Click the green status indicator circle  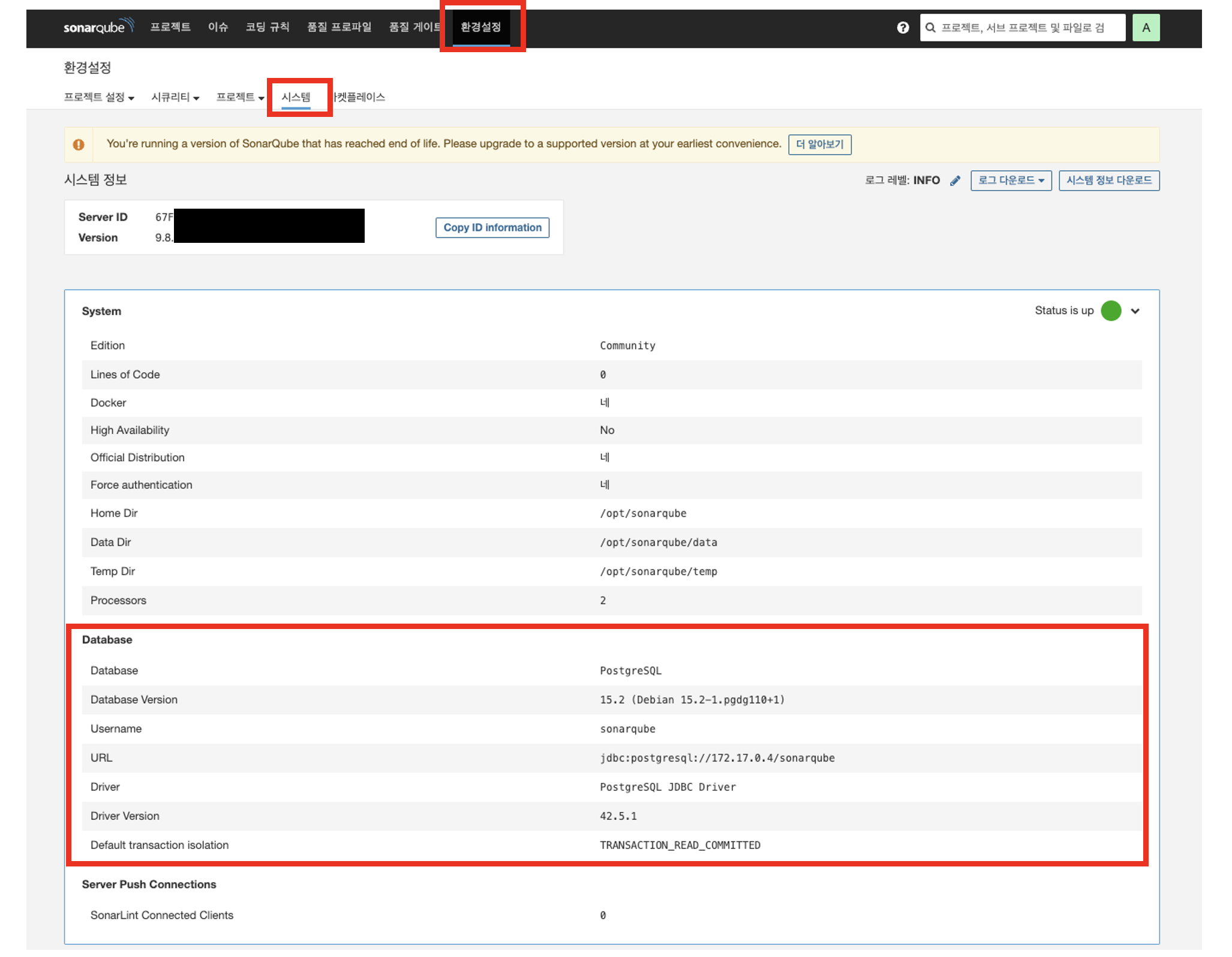tap(1111, 311)
